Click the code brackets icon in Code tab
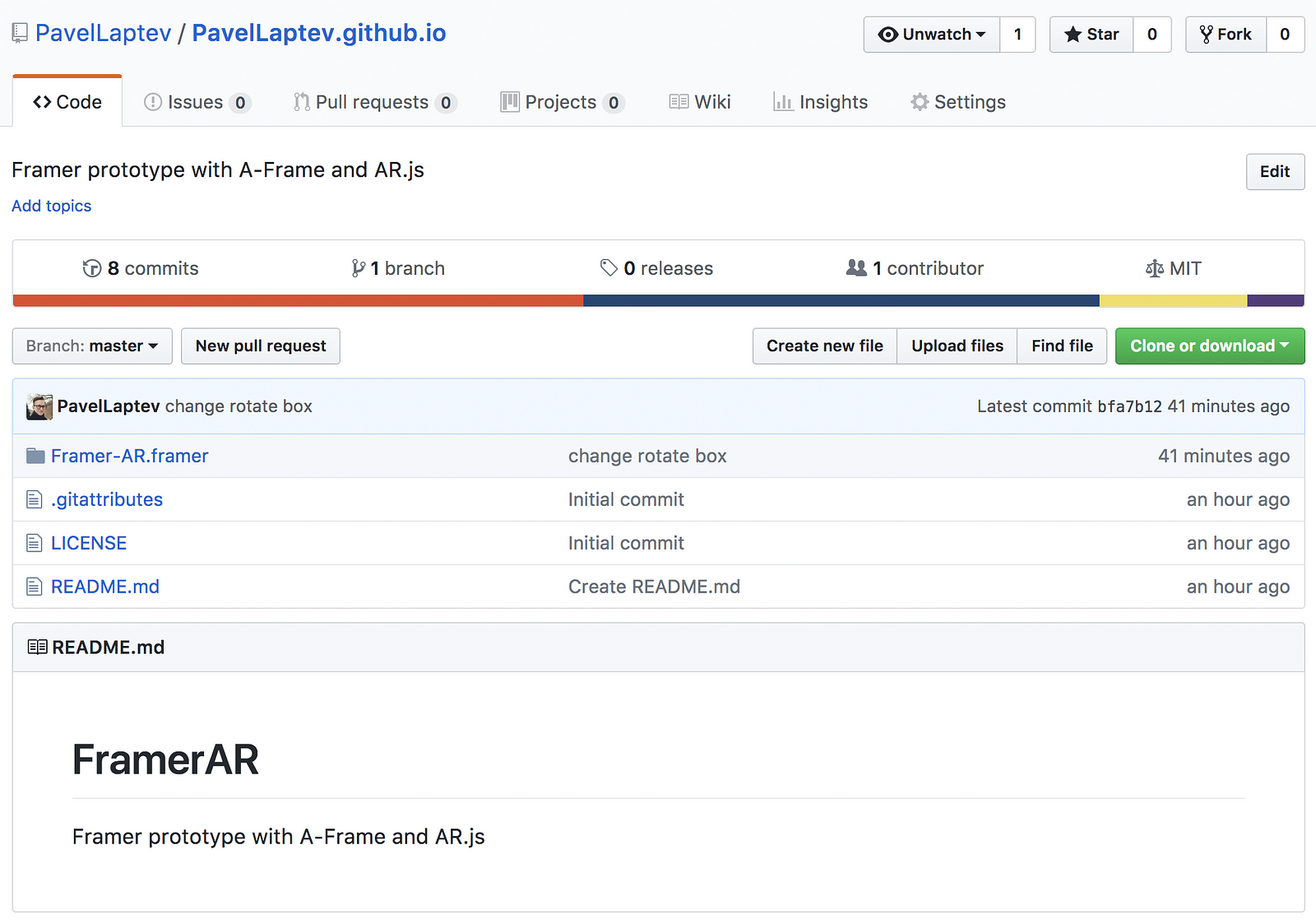Screen dimensions: 1316x924 coord(42,102)
